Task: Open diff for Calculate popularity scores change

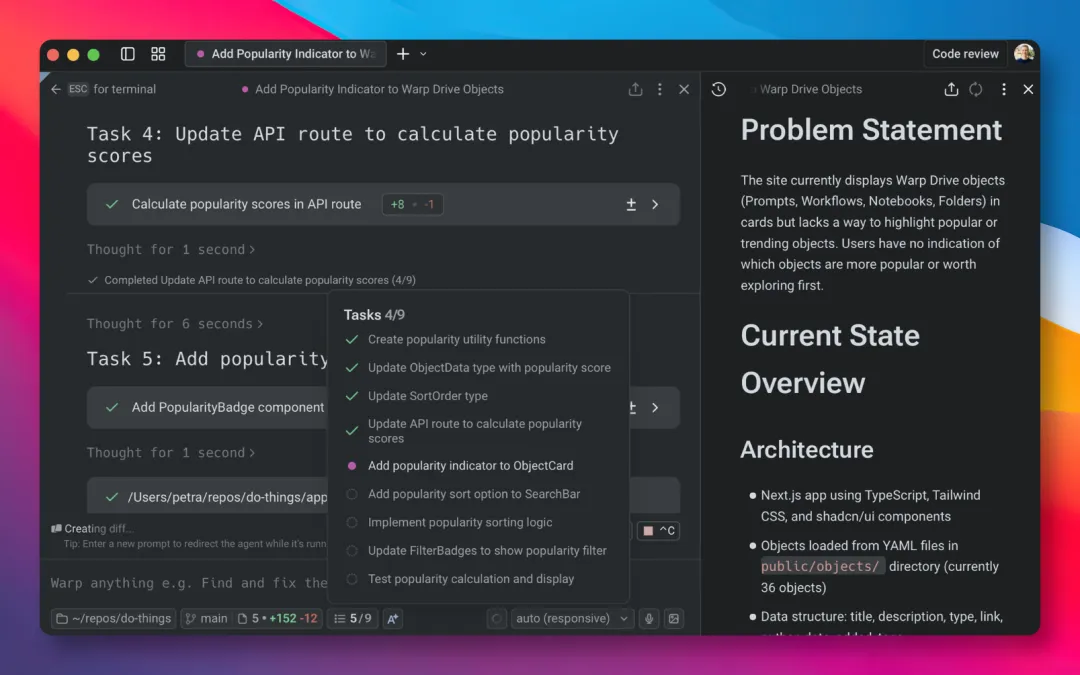Action: pyautogui.click(x=631, y=205)
